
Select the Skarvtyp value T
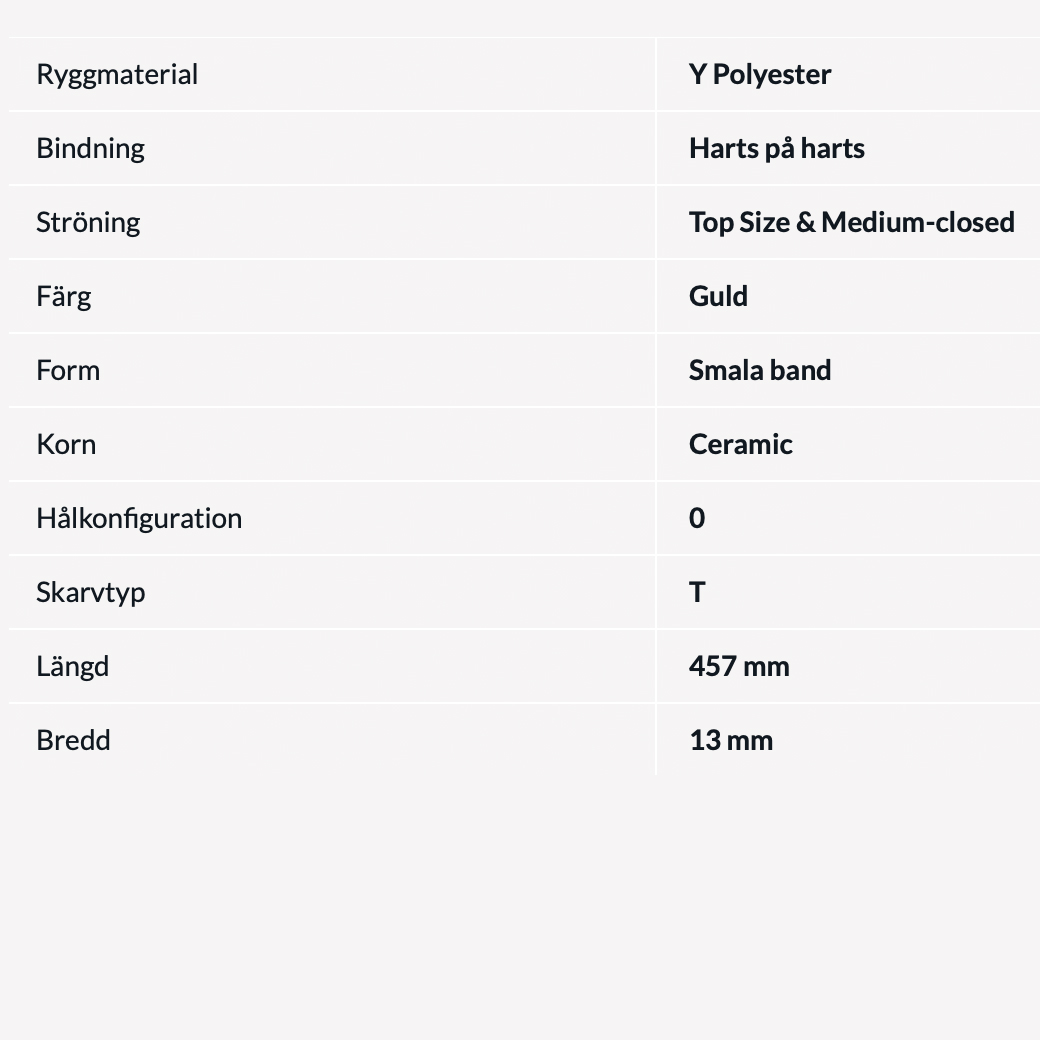tap(697, 592)
